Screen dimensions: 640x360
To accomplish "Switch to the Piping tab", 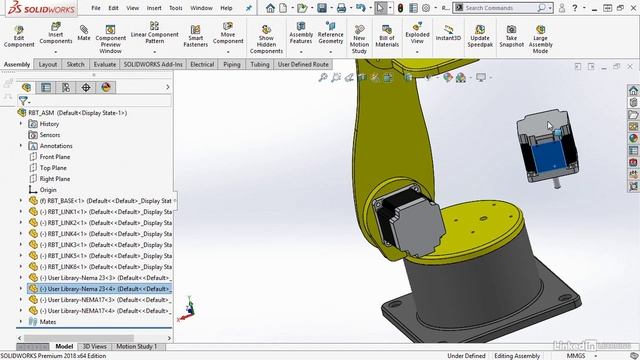I will (x=232, y=64).
